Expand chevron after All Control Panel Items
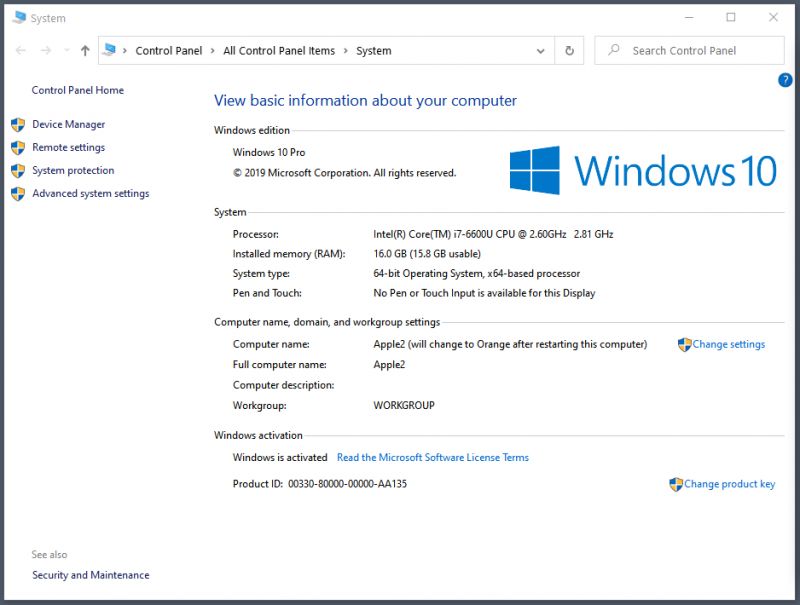 [345, 51]
